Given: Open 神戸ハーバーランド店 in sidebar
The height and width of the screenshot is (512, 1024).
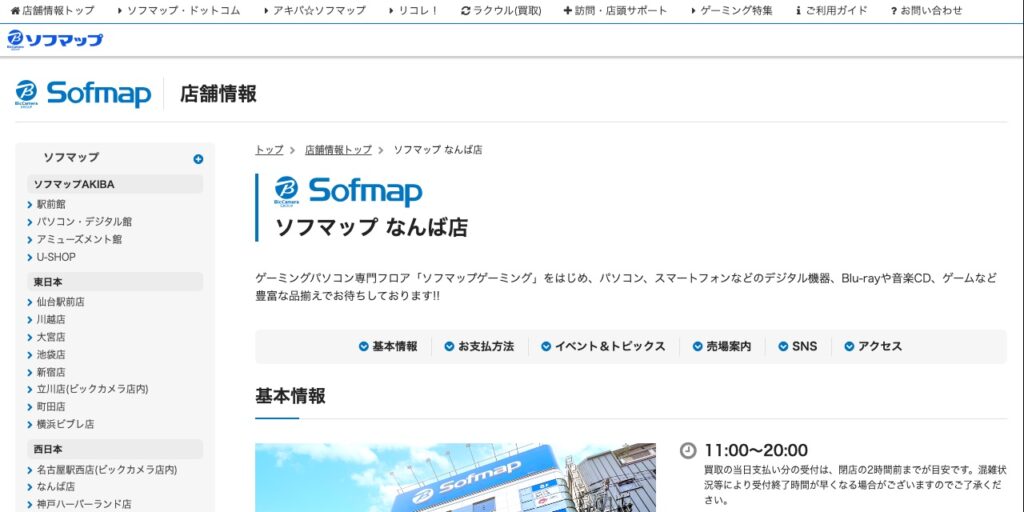Looking at the screenshot, I should (84, 504).
